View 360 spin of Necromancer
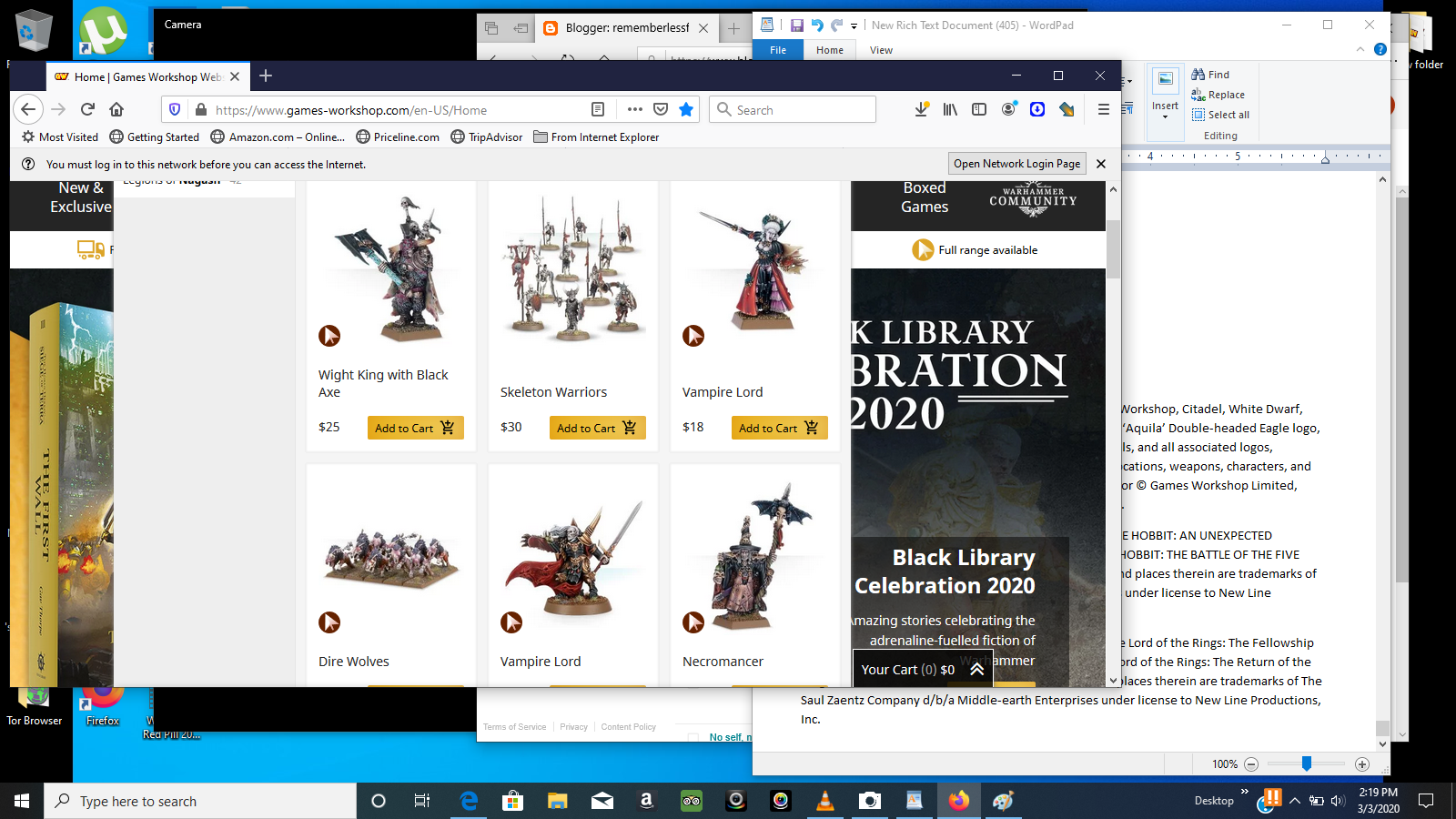The width and height of the screenshot is (1456, 819). (693, 622)
